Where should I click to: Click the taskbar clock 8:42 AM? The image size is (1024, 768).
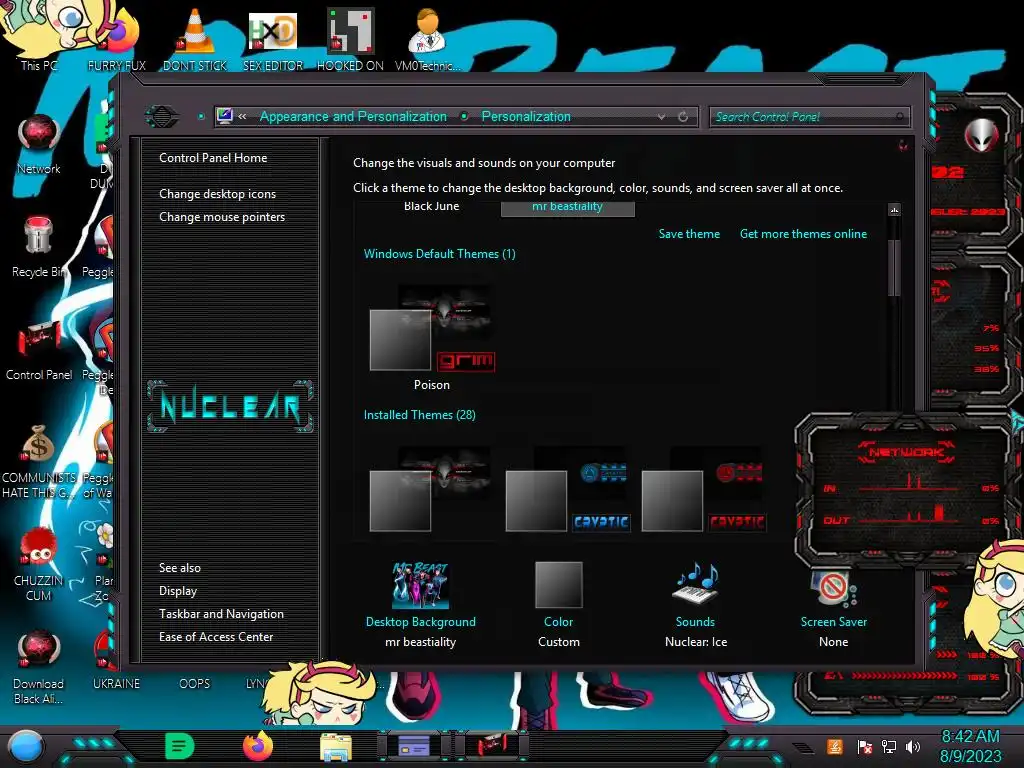(970, 737)
